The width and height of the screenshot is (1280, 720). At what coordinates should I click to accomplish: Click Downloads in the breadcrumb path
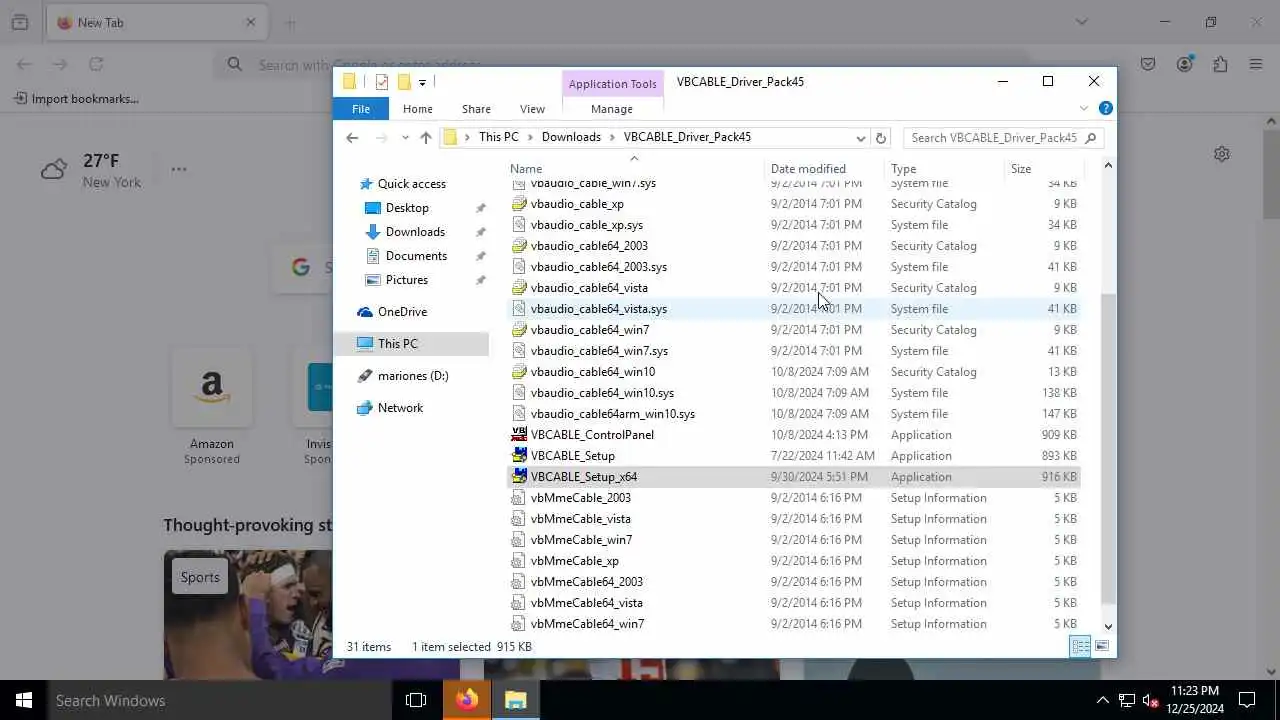click(571, 137)
